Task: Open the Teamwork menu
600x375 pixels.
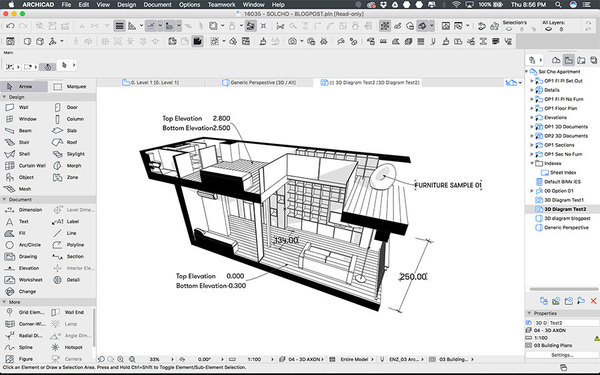Action: [x=221, y=5]
